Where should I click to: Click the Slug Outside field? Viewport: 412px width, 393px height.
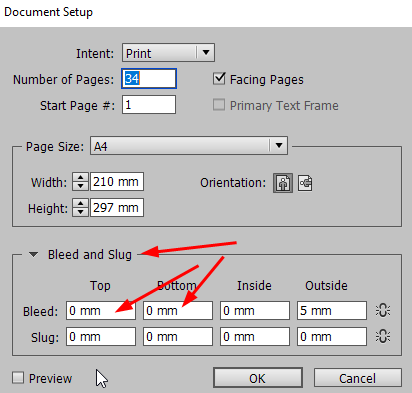click(x=332, y=336)
